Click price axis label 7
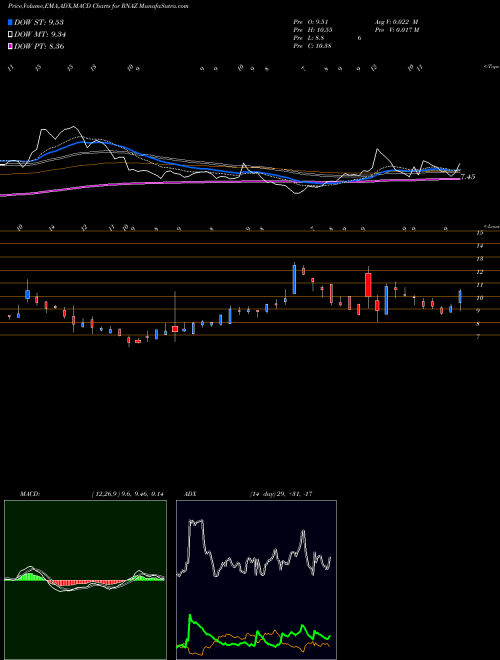This screenshot has height=660, width=500. pos(478,337)
